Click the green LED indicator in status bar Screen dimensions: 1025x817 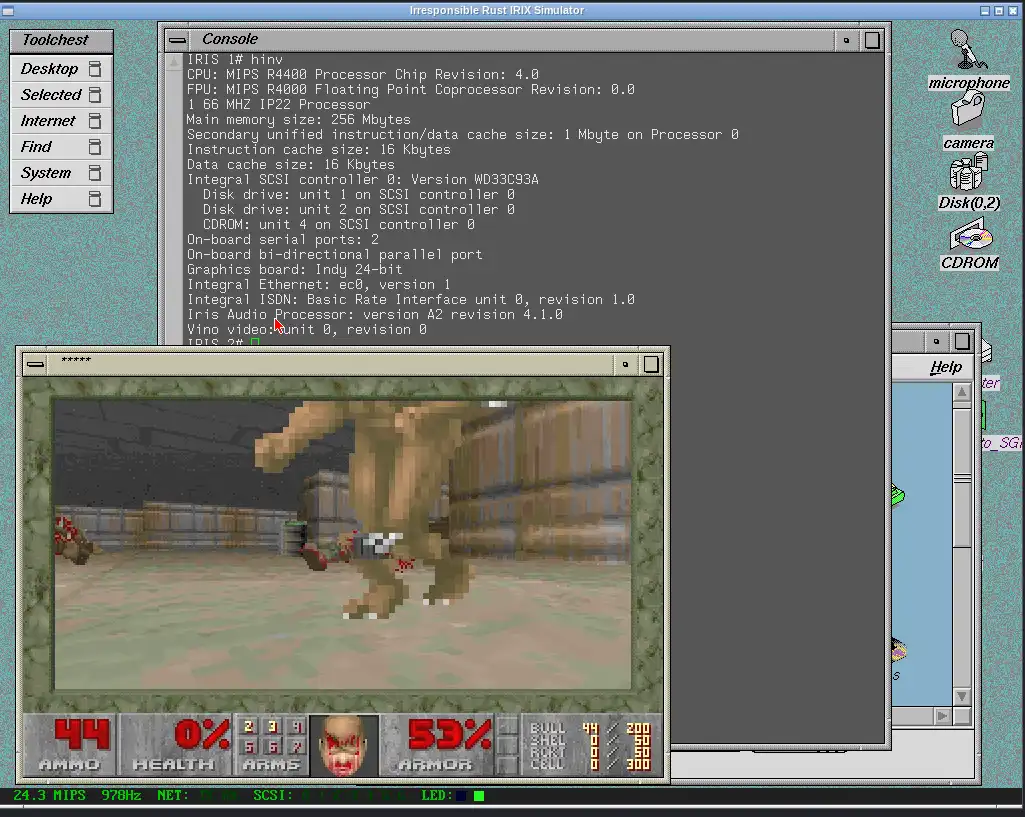click(479, 796)
